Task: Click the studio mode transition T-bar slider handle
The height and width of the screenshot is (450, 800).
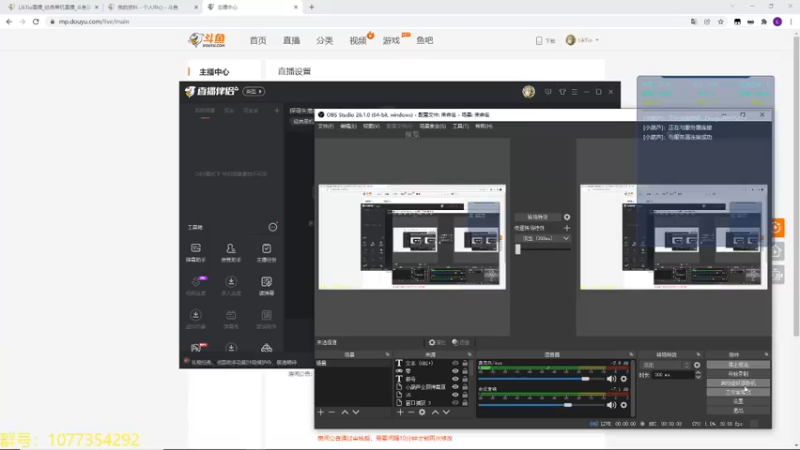Action: coord(518,249)
